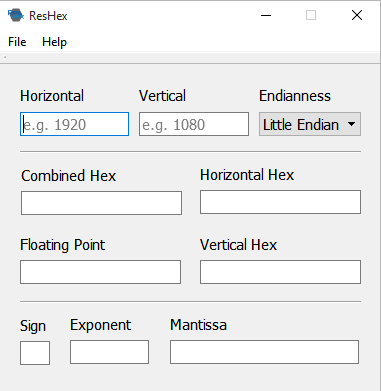Click the Exponent value field
The width and height of the screenshot is (381, 391).
click(109, 352)
